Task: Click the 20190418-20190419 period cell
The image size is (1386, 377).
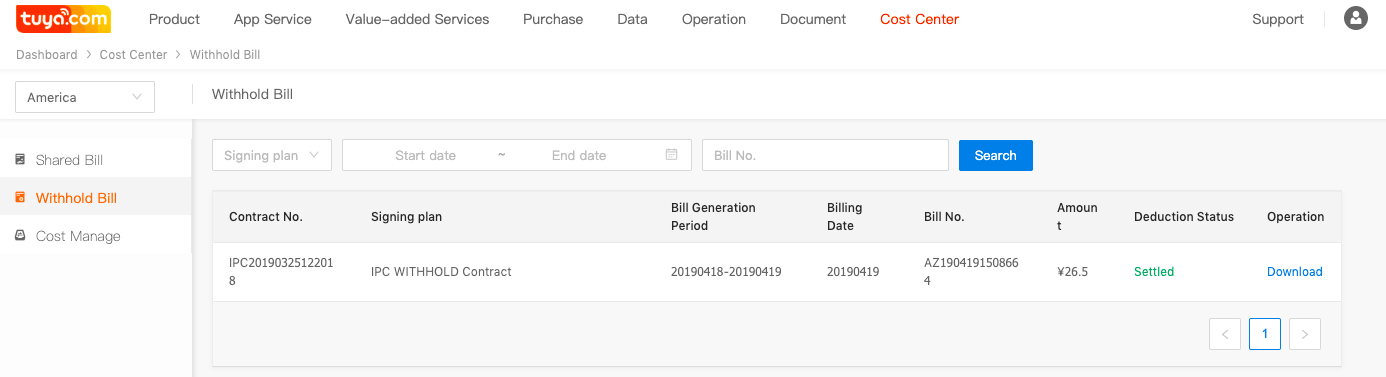Action: pos(726,272)
